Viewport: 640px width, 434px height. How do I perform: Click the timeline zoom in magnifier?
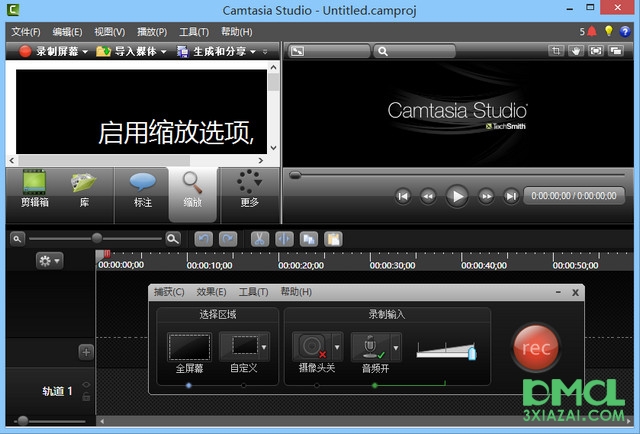(173, 239)
